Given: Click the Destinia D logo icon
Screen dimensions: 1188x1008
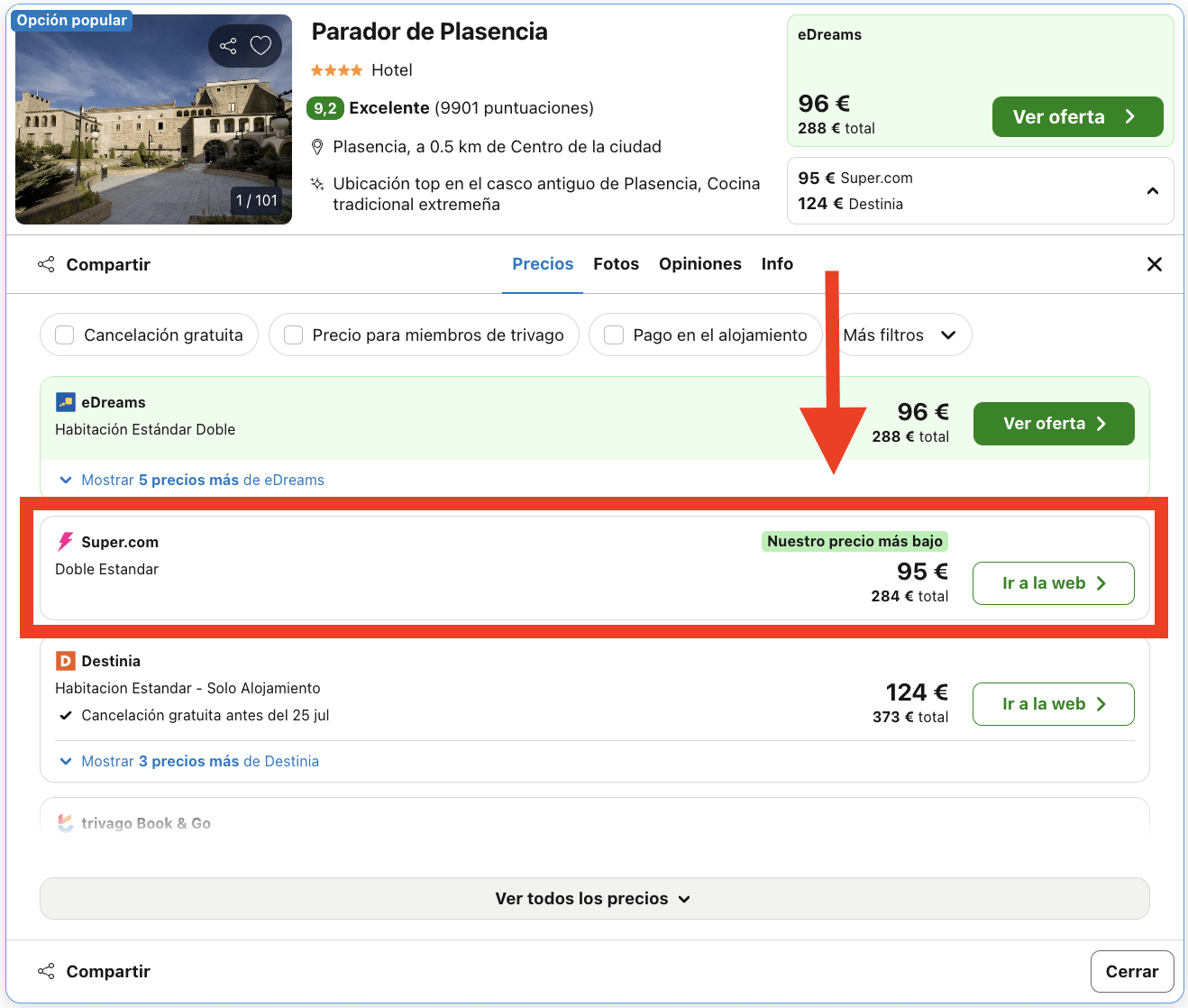Looking at the screenshot, I should coord(65,661).
